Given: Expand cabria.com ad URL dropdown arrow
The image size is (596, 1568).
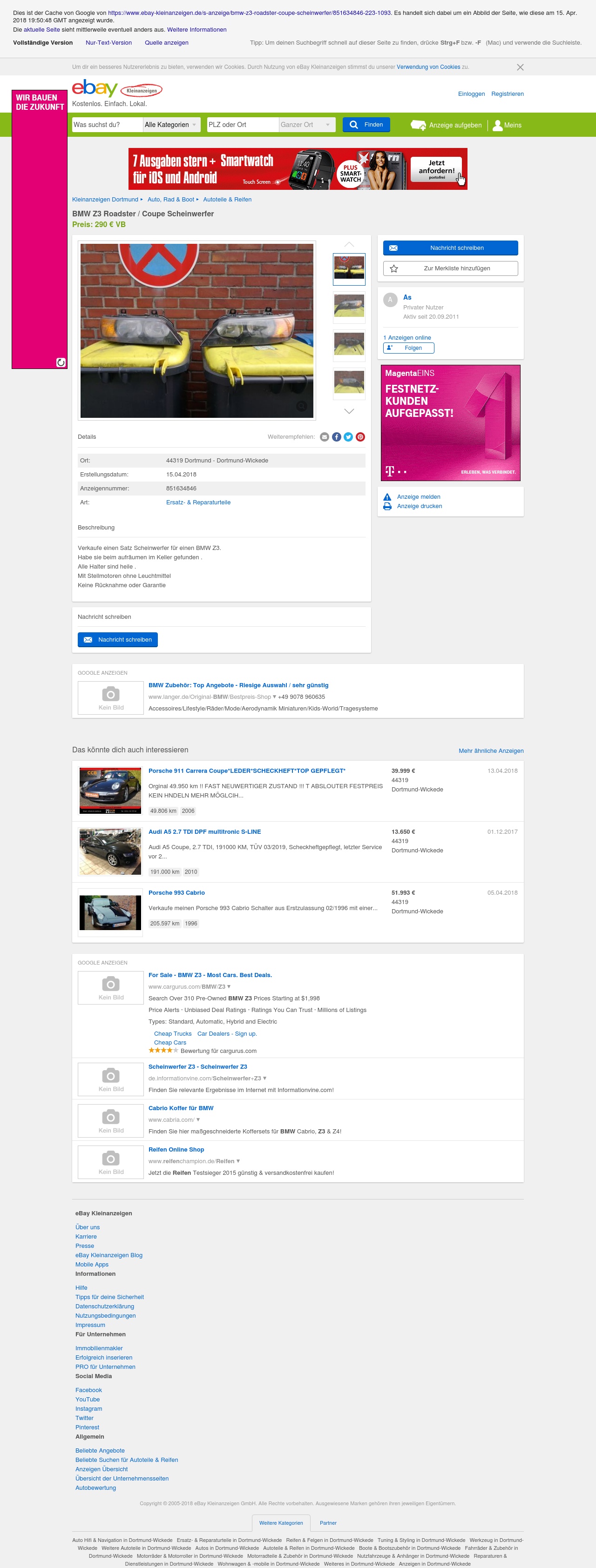Looking at the screenshot, I should click(x=198, y=1120).
